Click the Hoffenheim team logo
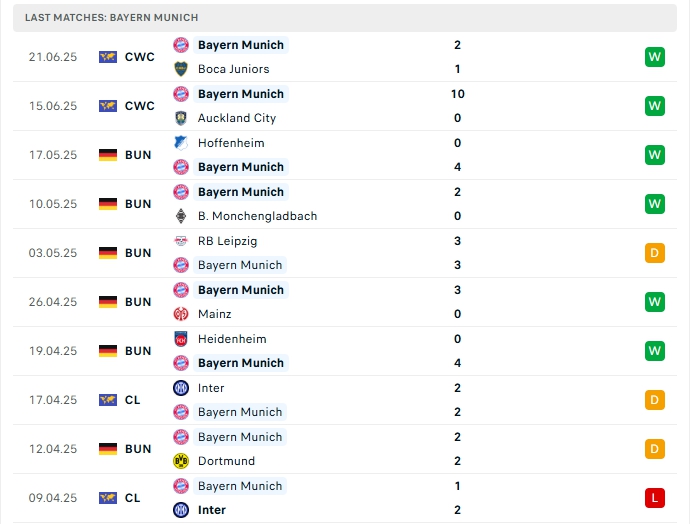 click(181, 143)
